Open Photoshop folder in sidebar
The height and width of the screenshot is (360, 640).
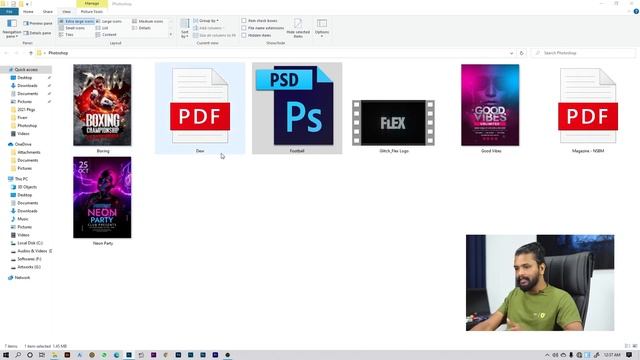pyautogui.click(x=27, y=126)
